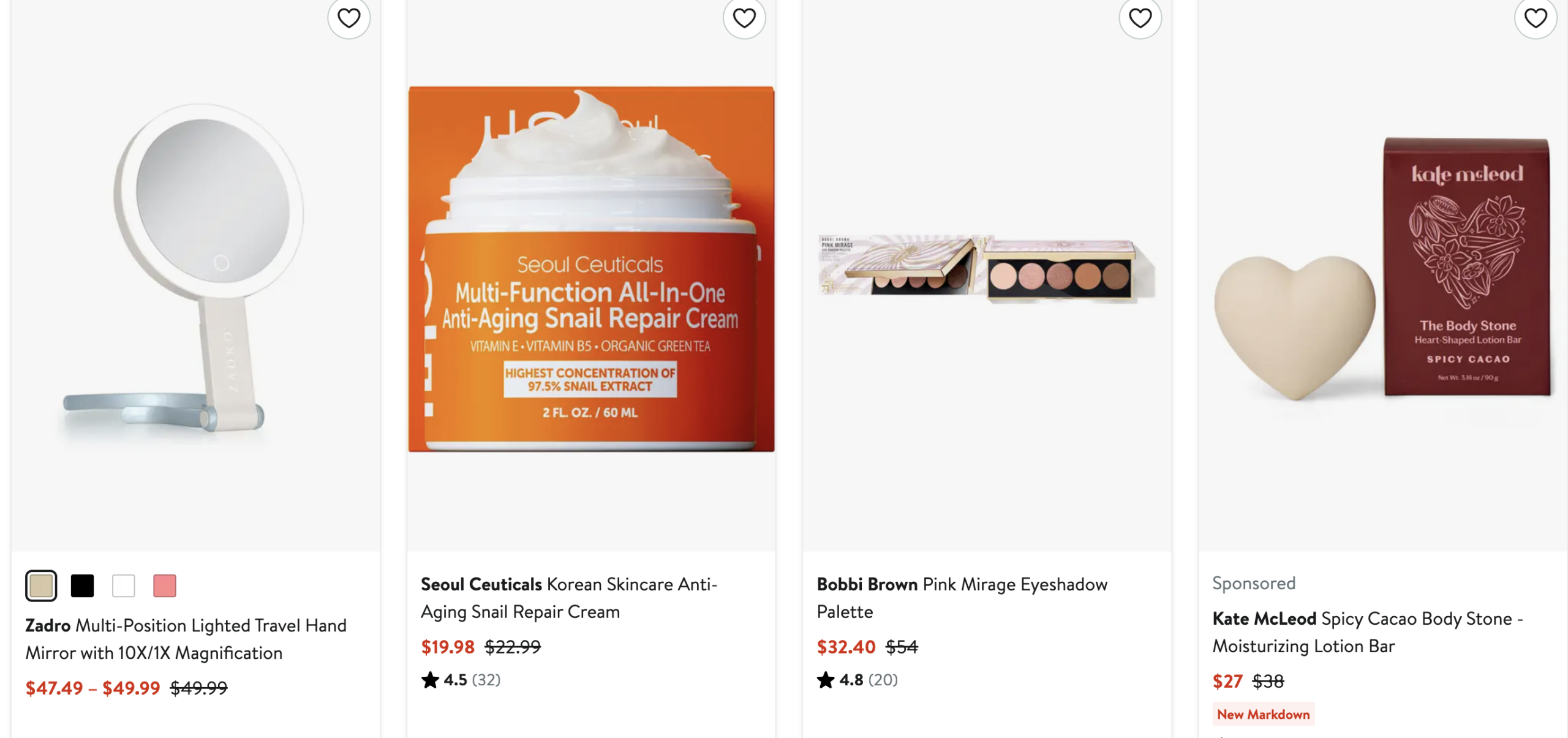
Task: Click the New Markdown badge
Action: (1263, 714)
